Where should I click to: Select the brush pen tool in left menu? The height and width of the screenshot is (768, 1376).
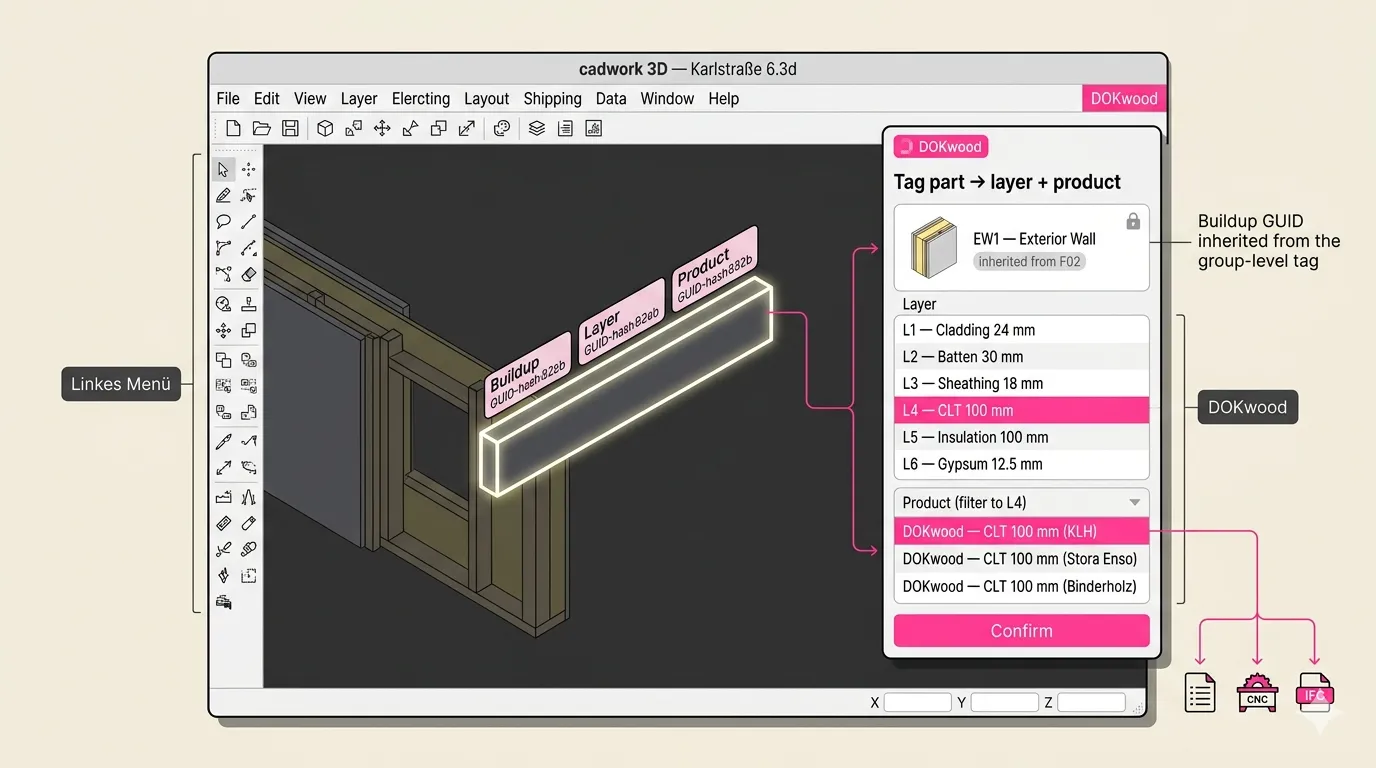223,441
